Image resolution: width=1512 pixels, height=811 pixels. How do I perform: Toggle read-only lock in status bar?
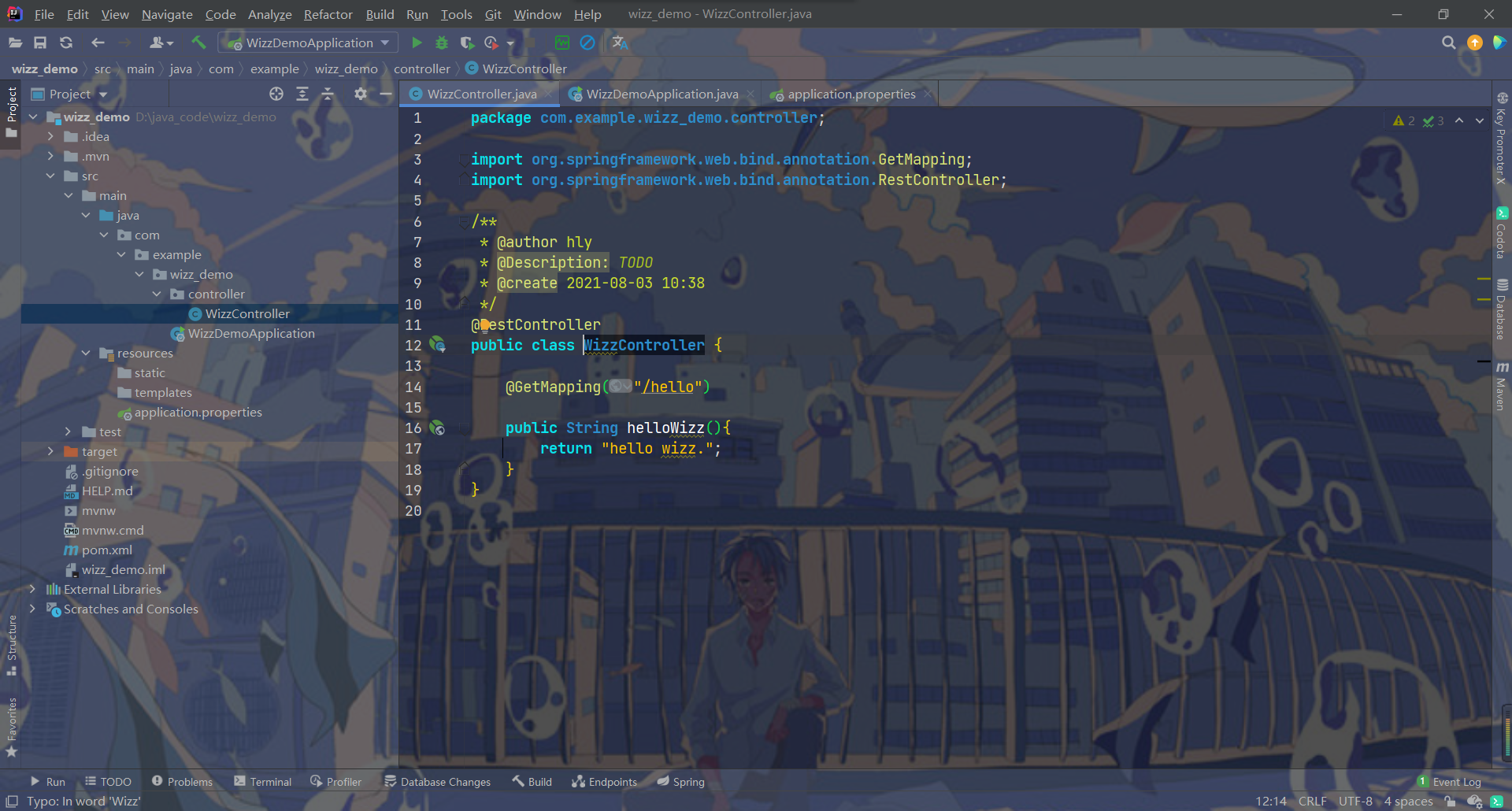[x=1450, y=801]
